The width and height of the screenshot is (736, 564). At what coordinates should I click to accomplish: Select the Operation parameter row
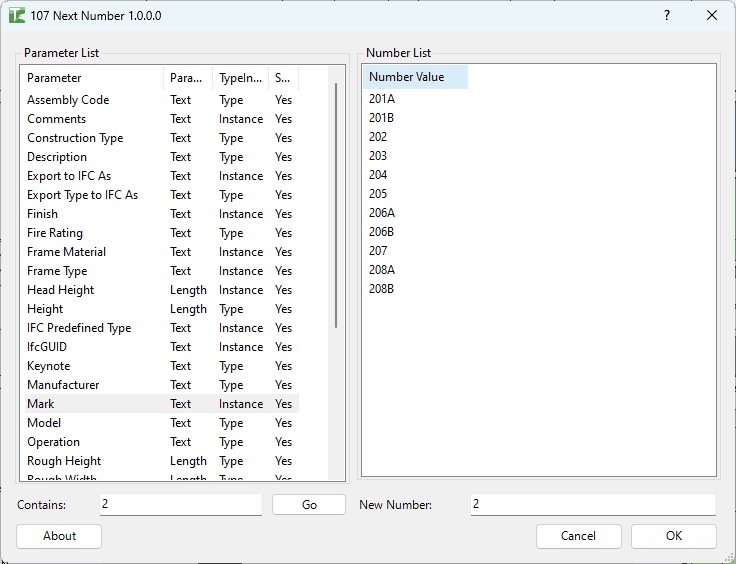coord(162,442)
